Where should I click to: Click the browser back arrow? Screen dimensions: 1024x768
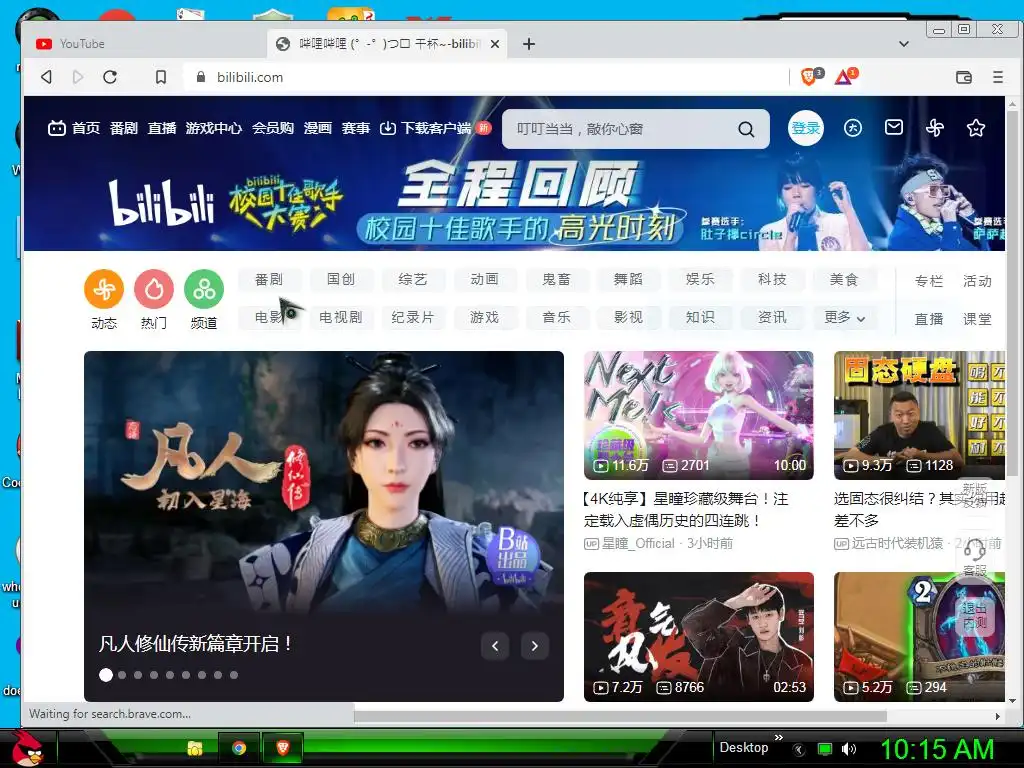pyautogui.click(x=46, y=77)
